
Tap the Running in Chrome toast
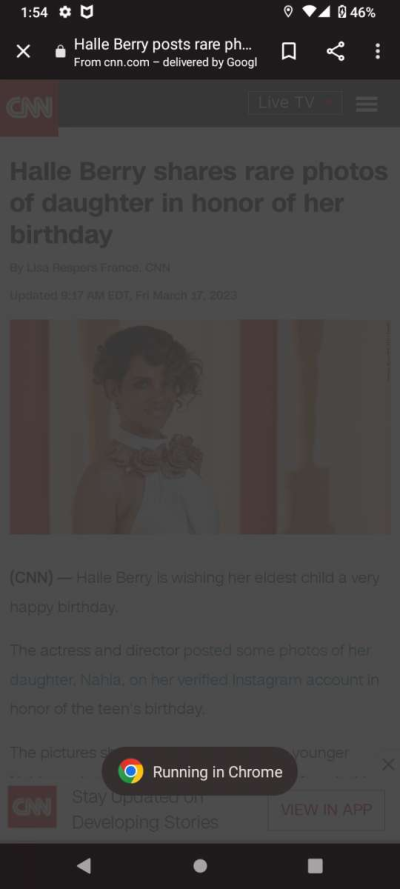(x=199, y=771)
